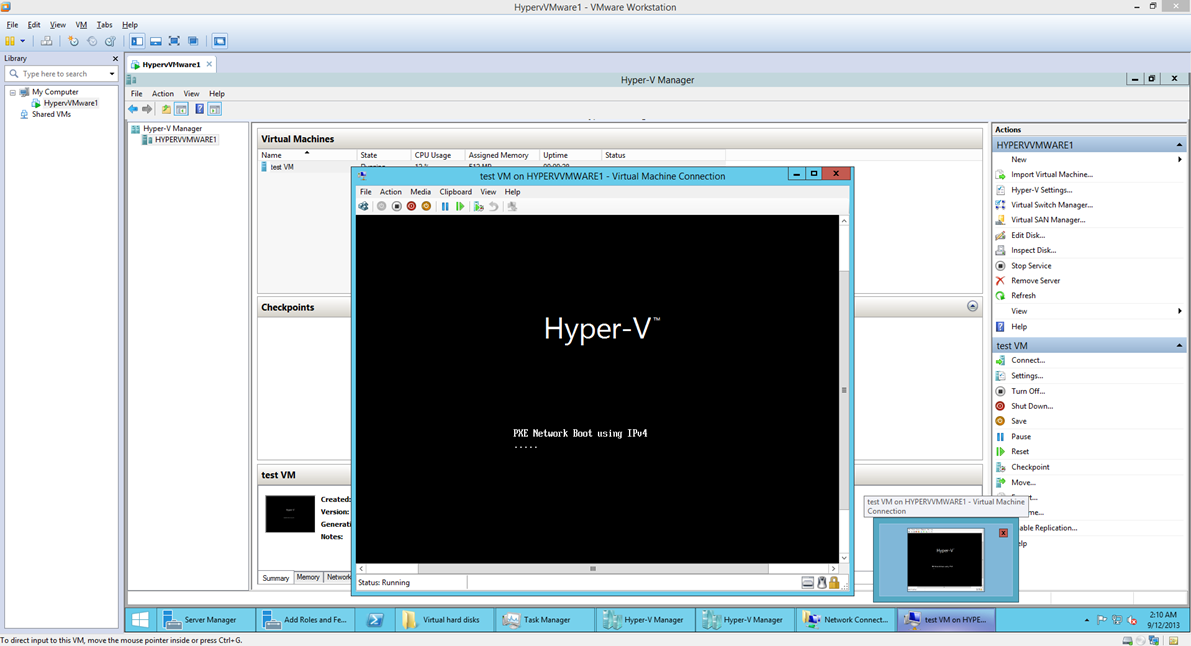Click Hyper-V Manager back arrow icon
Image resolution: width=1191 pixels, height=646 pixels.
[x=133, y=109]
